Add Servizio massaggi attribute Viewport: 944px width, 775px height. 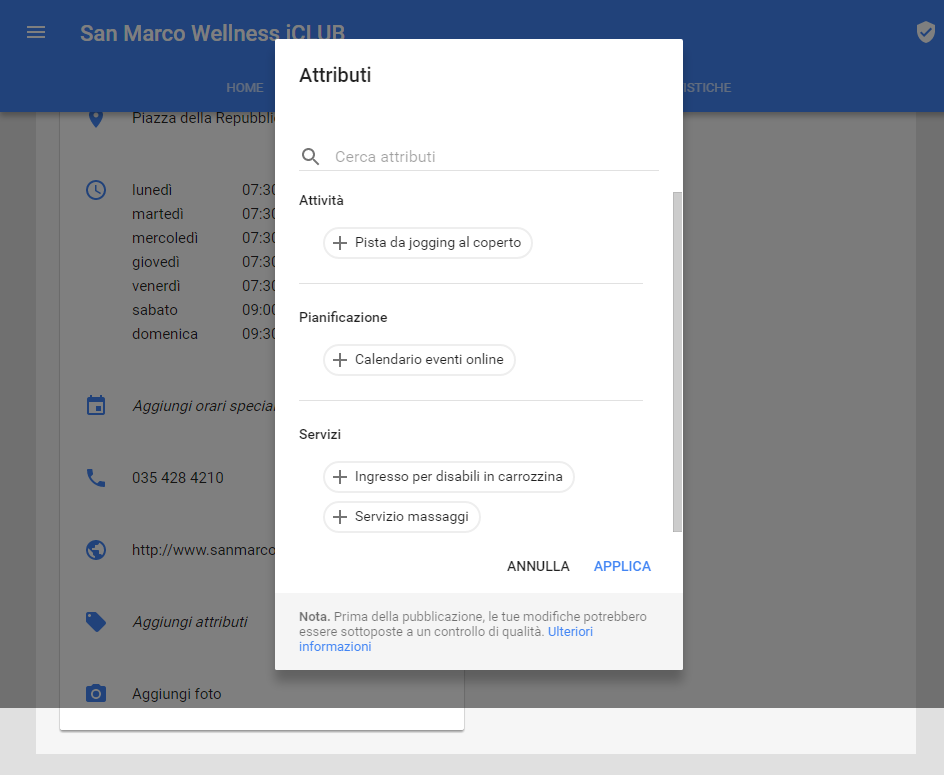coord(402,517)
